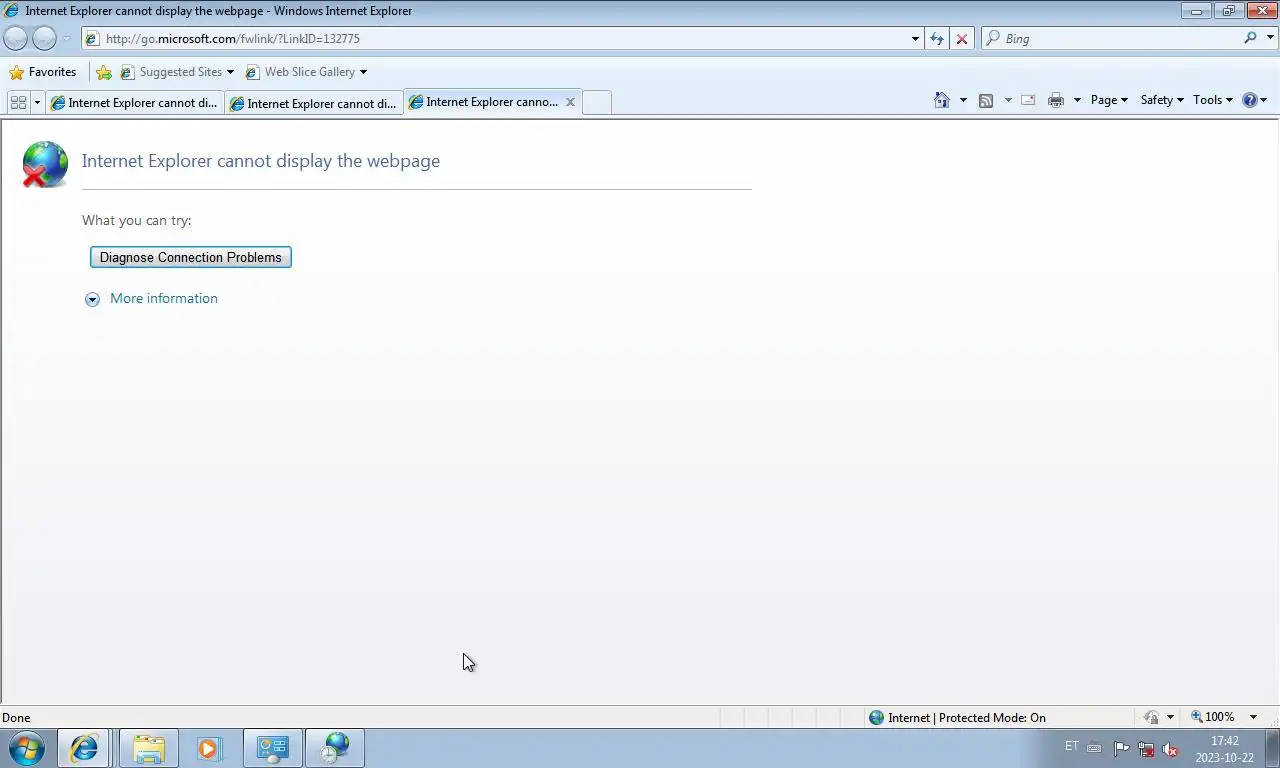The height and width of the screenshot is (768, 1280).
Task: Open Windows Explorer folder taskbar icon
Action: coord(149,748)
